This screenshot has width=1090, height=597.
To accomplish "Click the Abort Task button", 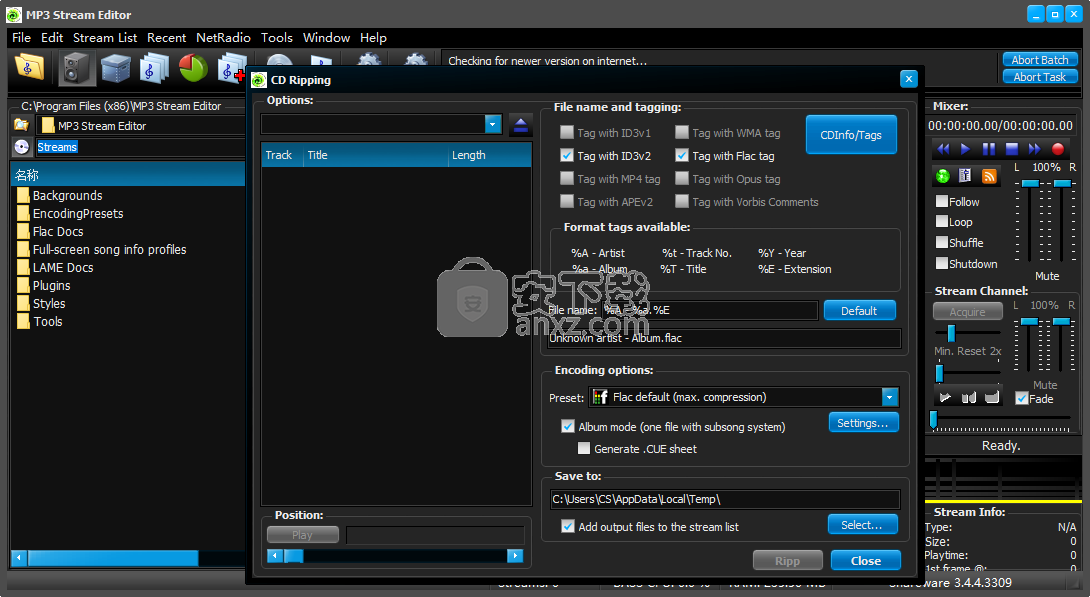I will pos(1040,77).
